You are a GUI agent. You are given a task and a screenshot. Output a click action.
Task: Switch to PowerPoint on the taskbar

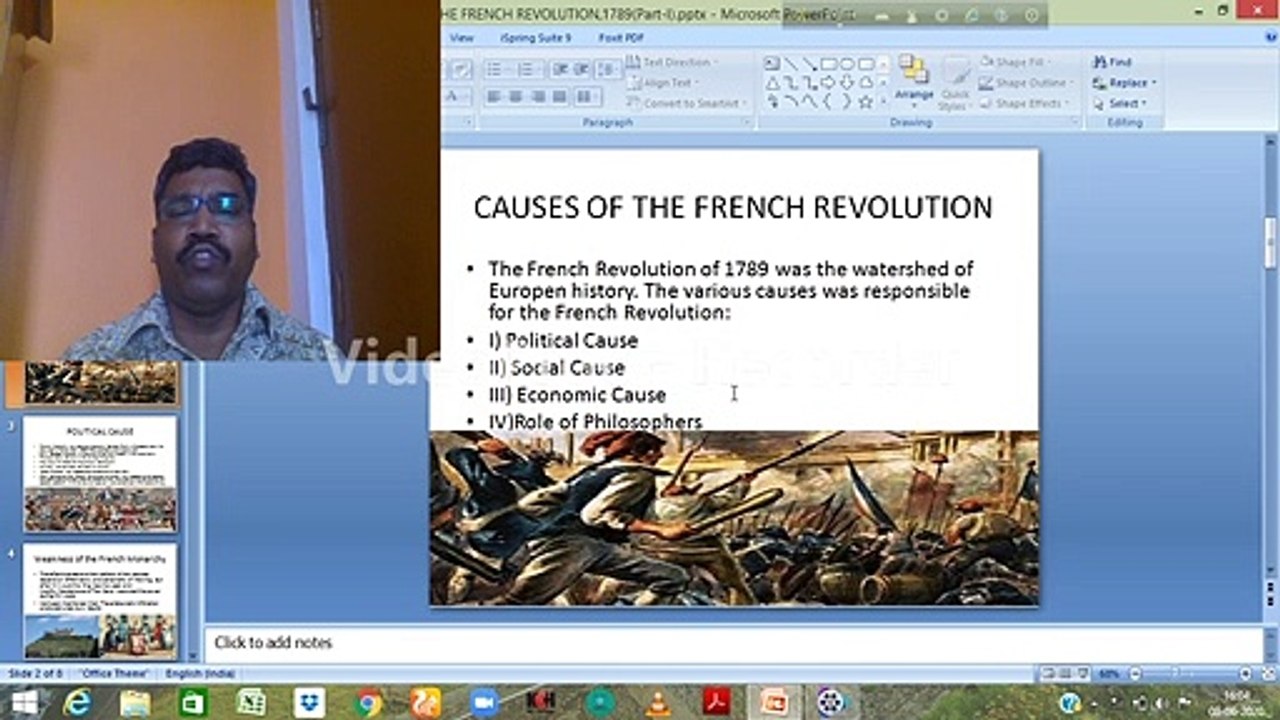tap(774, 703)
